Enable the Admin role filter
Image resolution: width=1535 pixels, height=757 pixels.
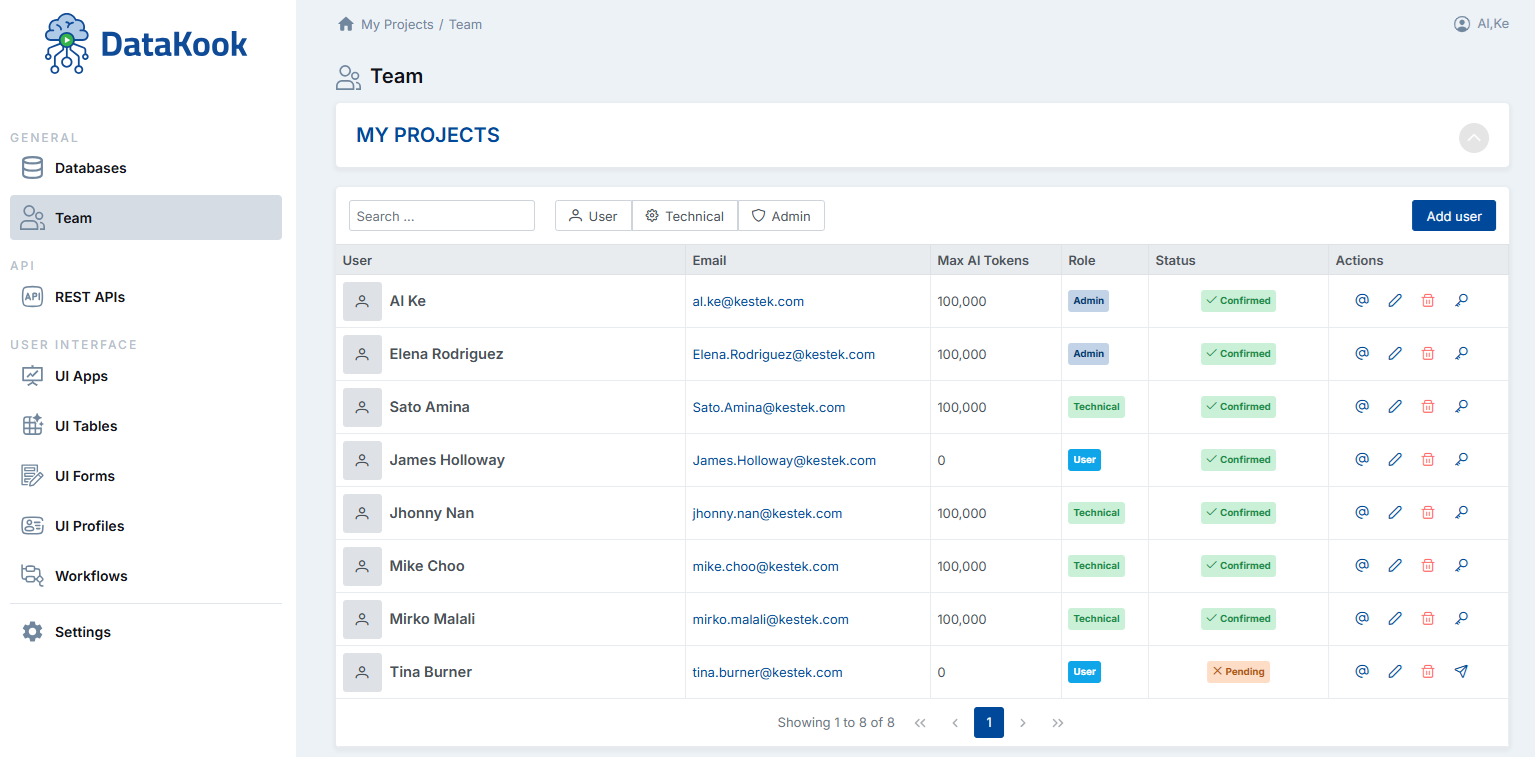coord(781,215)
